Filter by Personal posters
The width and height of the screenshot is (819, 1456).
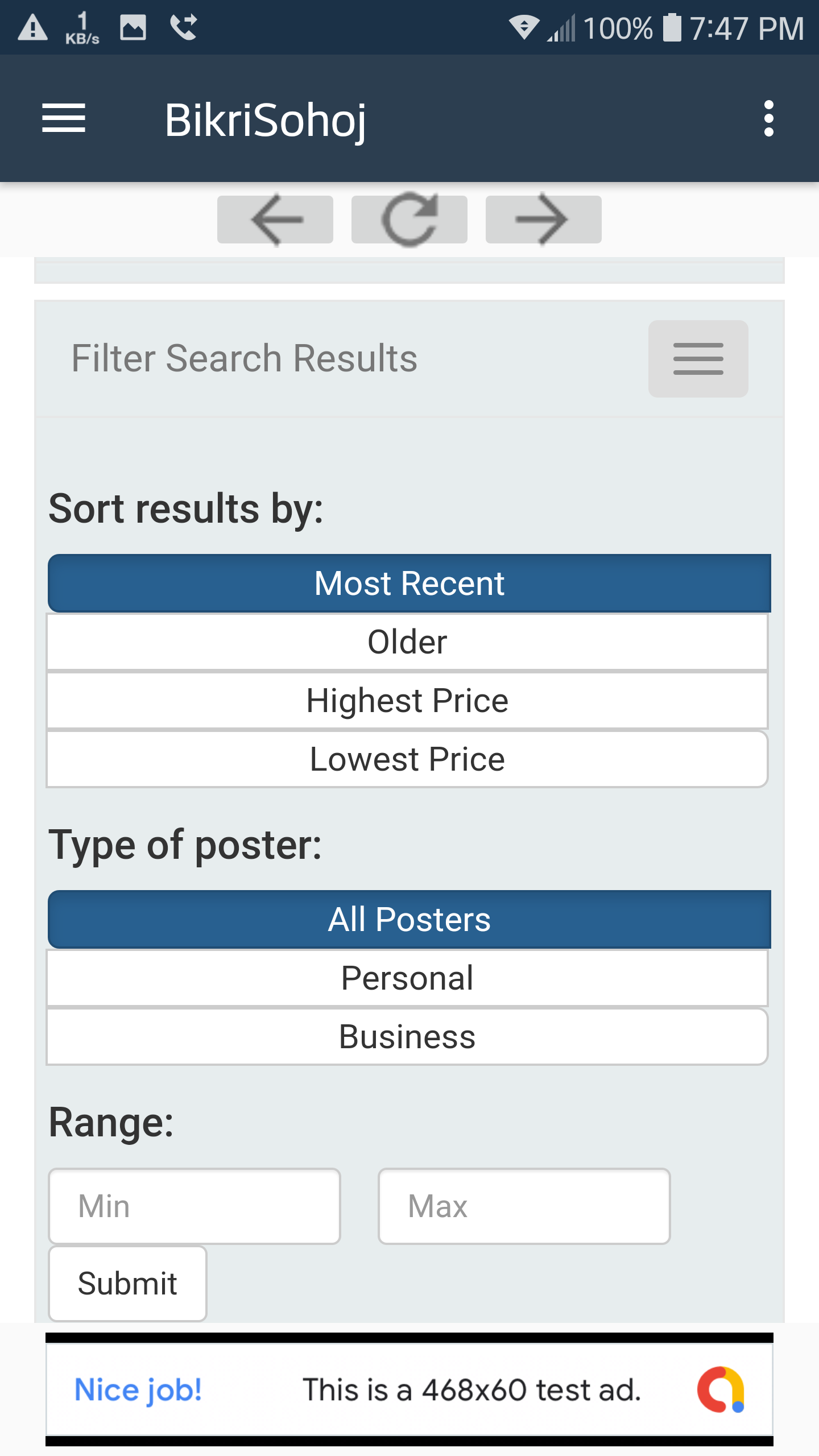[x=407, y=978]
